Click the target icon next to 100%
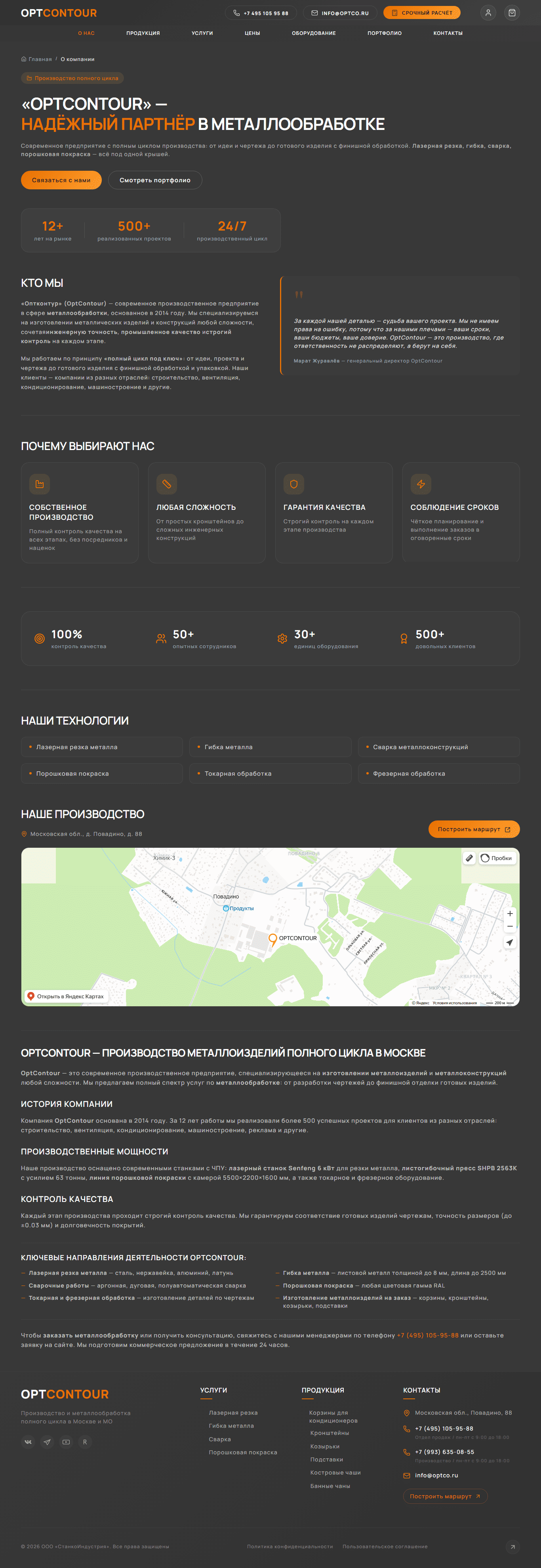Viewport: 541px width, 1568px height. coord(40,639)
